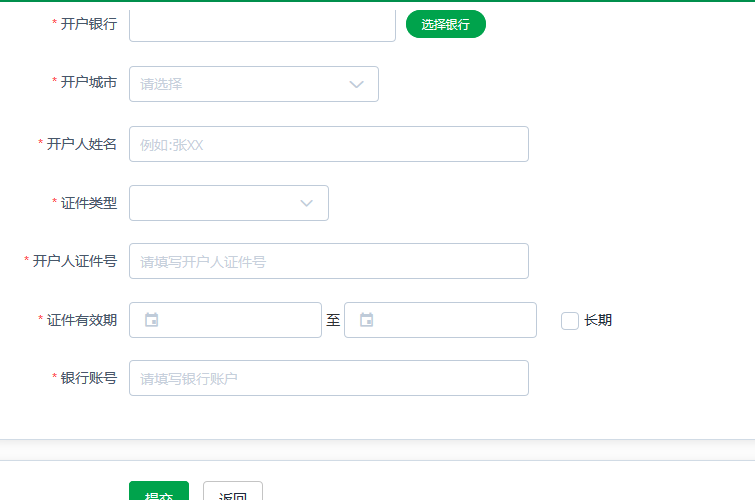Focus the 开户银行 text field
The width and height of the screenshot is (755, 503).
pyautogui.click(x=262, y=24)
